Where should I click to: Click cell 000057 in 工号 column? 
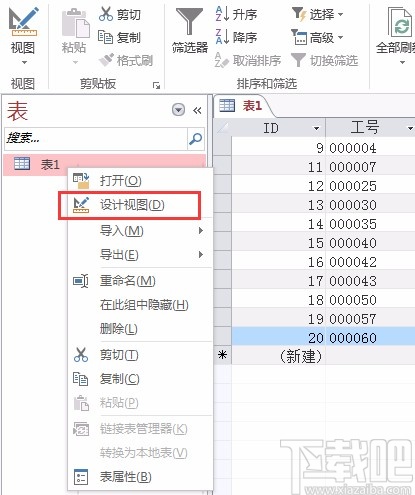click(370, 319)
